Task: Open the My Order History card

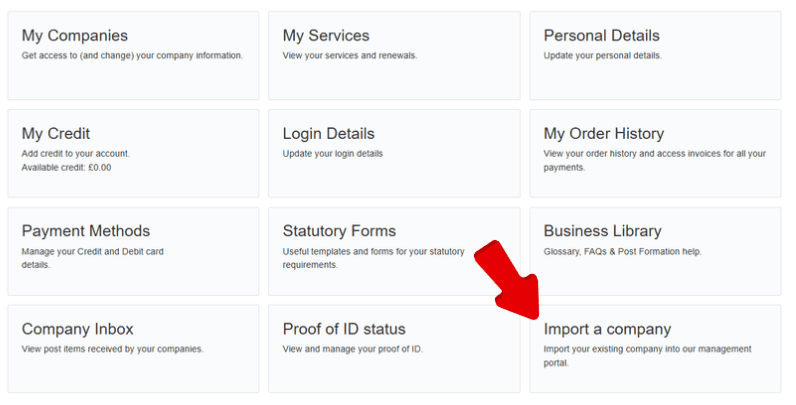Action: click(655, 153)
